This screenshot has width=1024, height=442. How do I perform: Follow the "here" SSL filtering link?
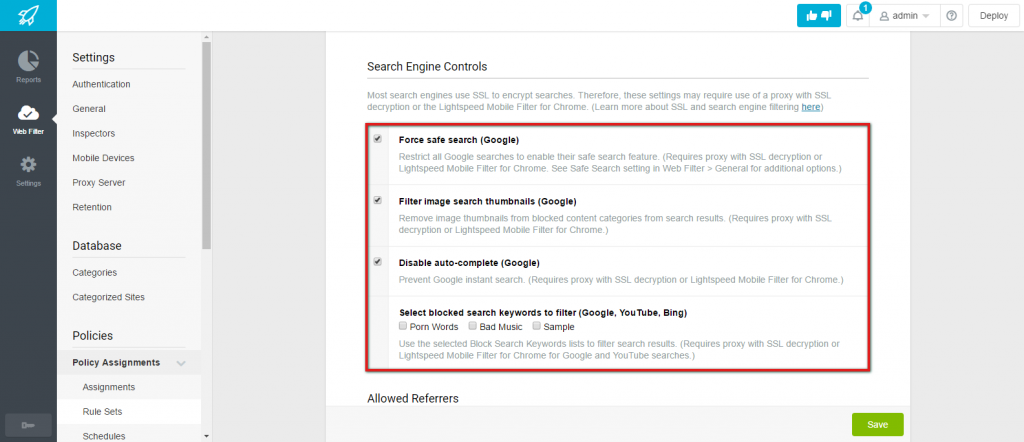pyautogui.click(x=810, y=106)
